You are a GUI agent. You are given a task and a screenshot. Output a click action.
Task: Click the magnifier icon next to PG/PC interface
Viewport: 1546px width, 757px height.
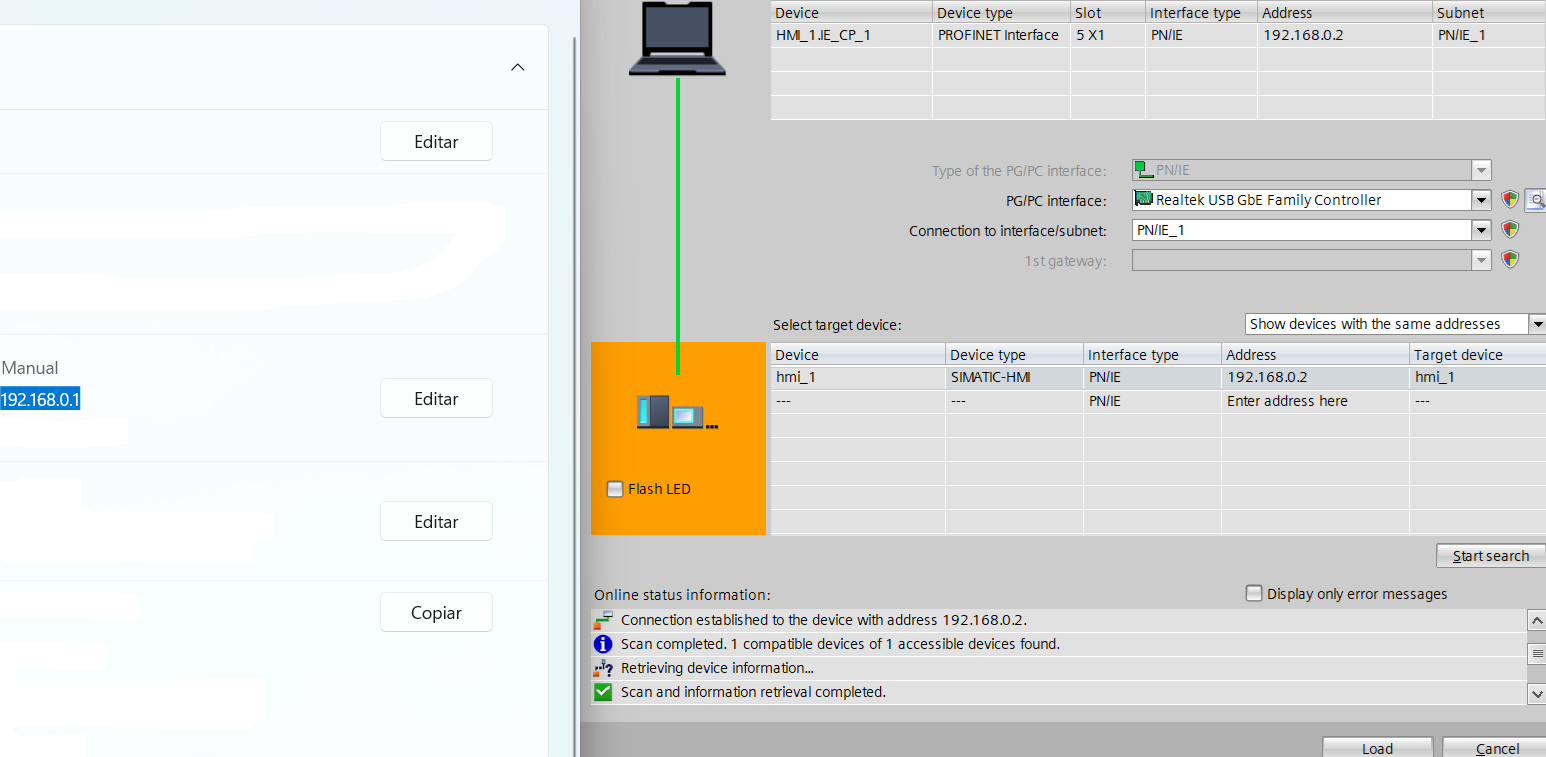click(x=1536, y=200)
